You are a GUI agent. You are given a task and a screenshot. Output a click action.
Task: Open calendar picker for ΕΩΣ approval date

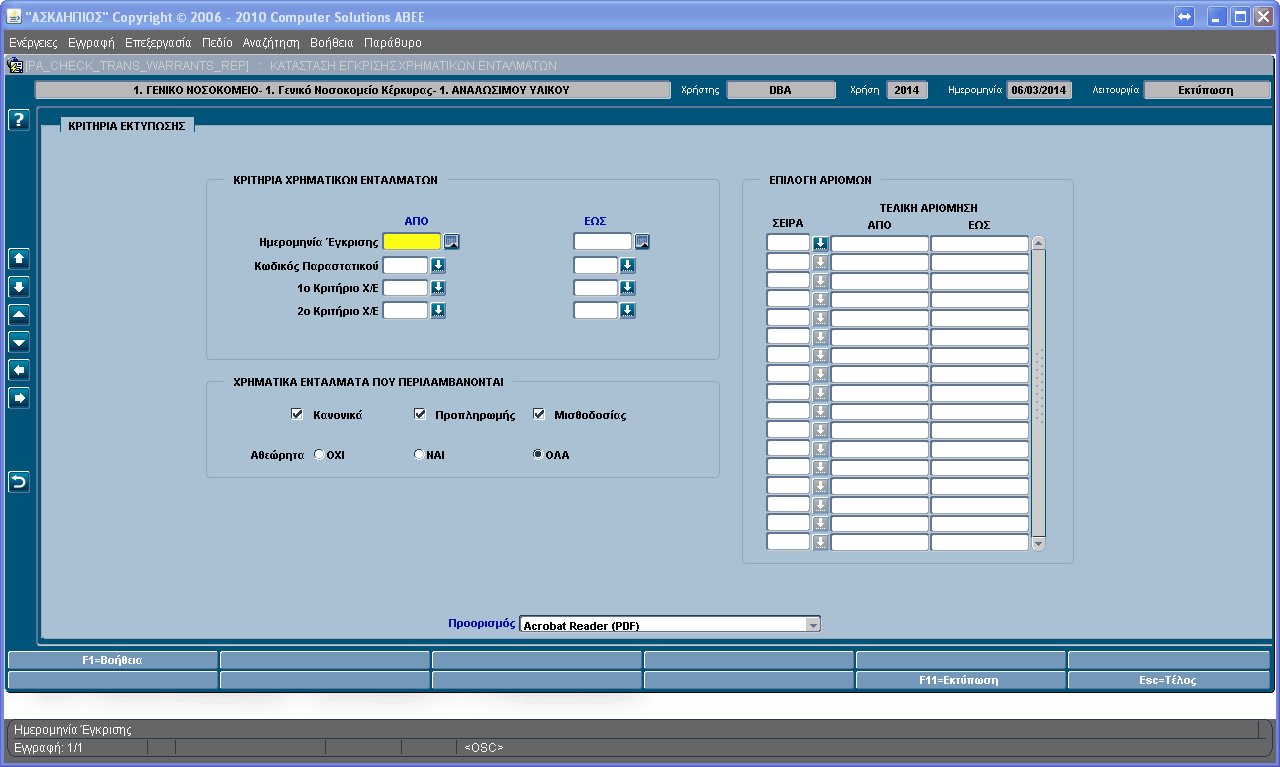(x=642, y=241)
